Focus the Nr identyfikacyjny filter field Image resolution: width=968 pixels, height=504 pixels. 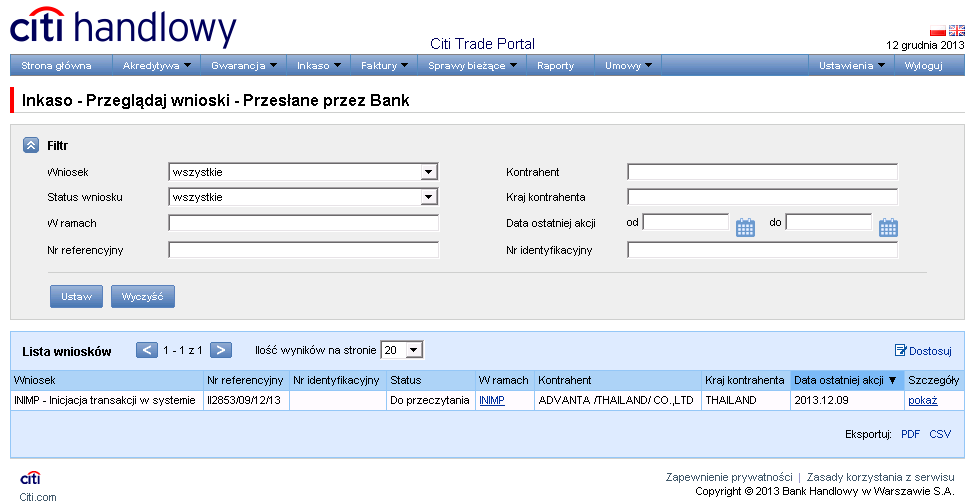click(762, 250)
